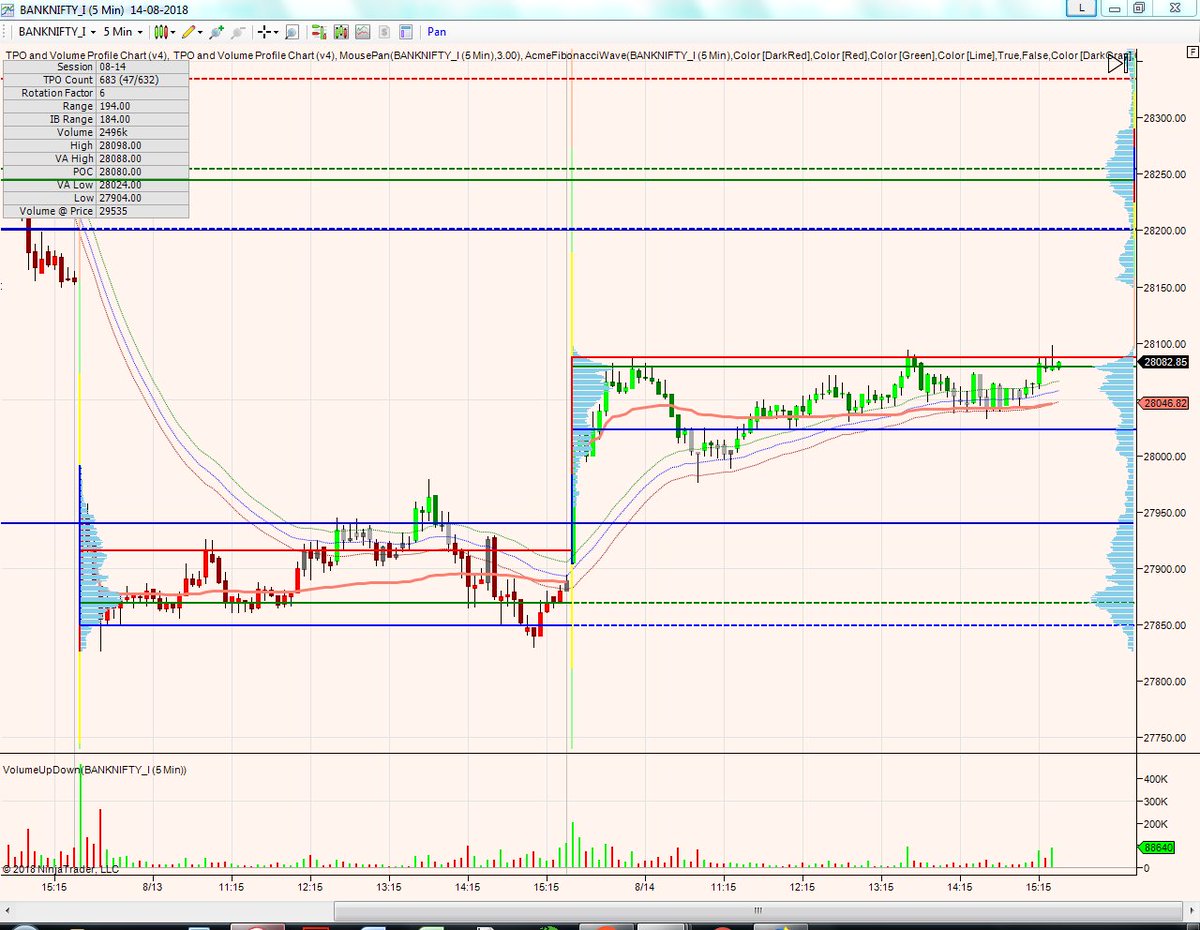Click the 400K volume axis label
The width and height of the screenshot is (1200, 930).
pyautogui.click(x=1158, y=779)
